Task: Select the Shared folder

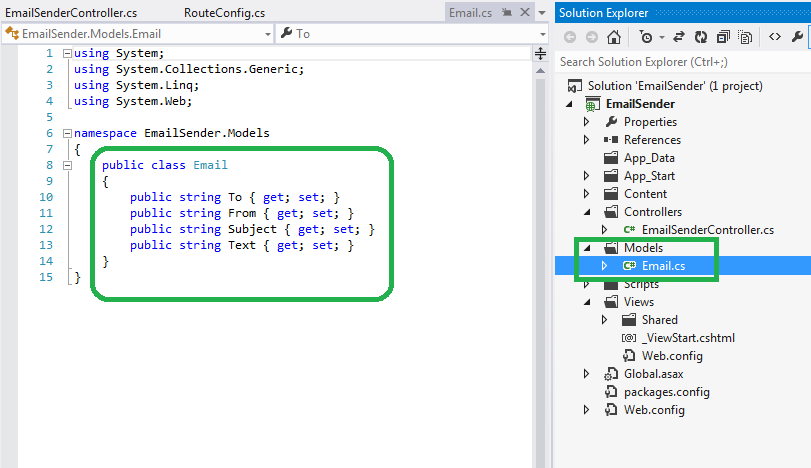Action: click(659, 320)
